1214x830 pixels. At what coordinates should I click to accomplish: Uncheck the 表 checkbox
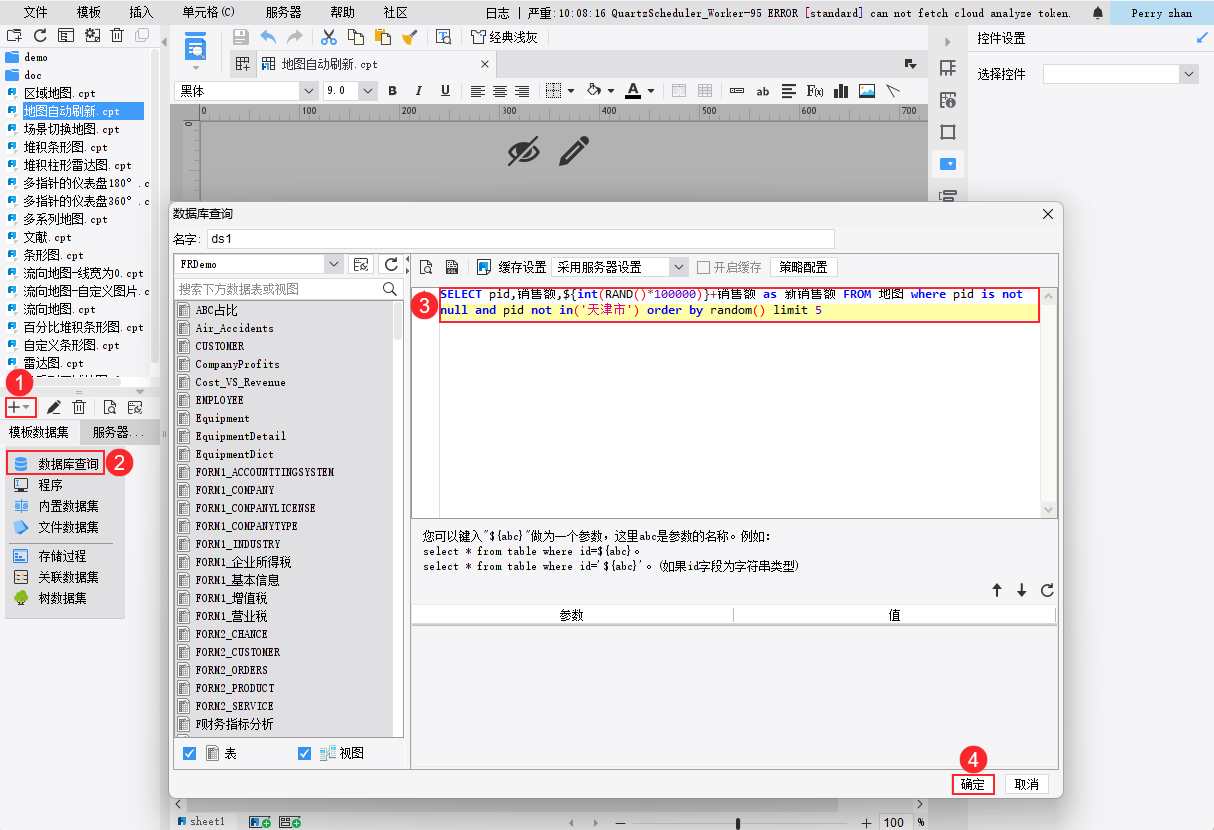tap(190, 753)
